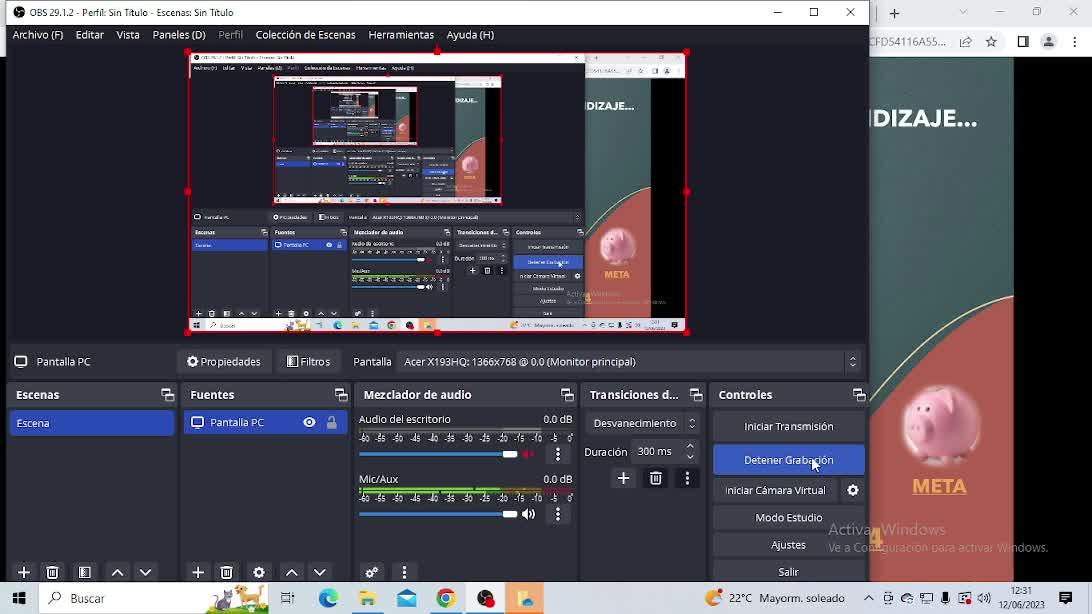Toggle lock on Pantalla PC source

pos(332,422)
